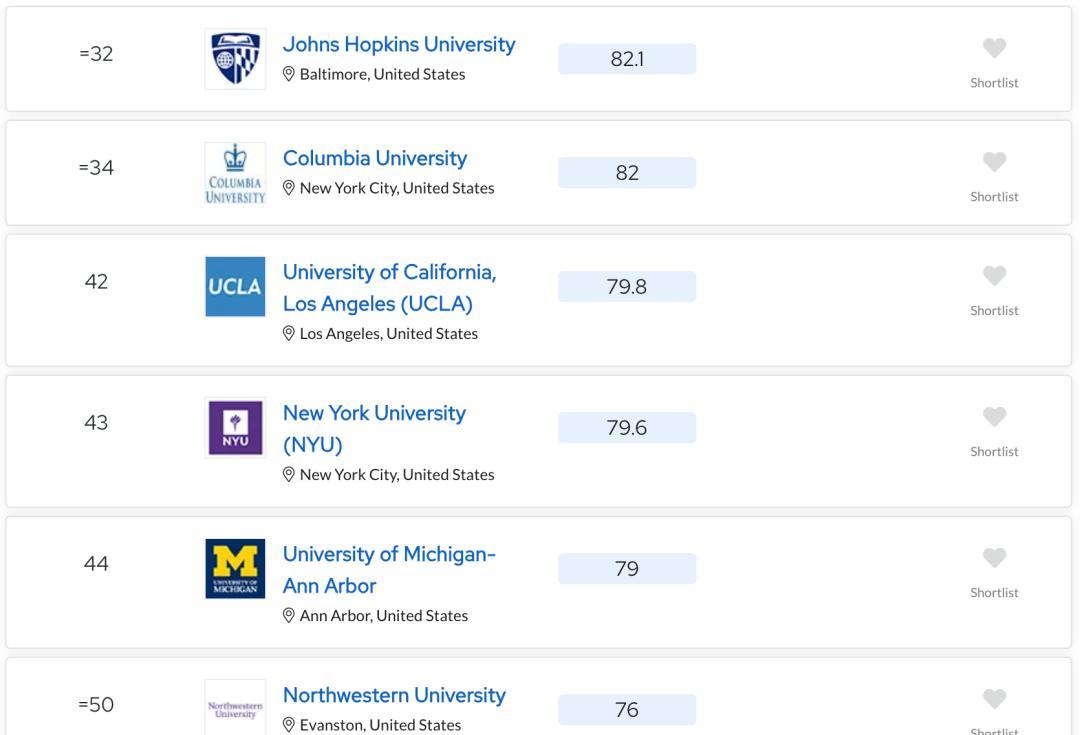Open New York University (NYU) link

pos(374,428)
